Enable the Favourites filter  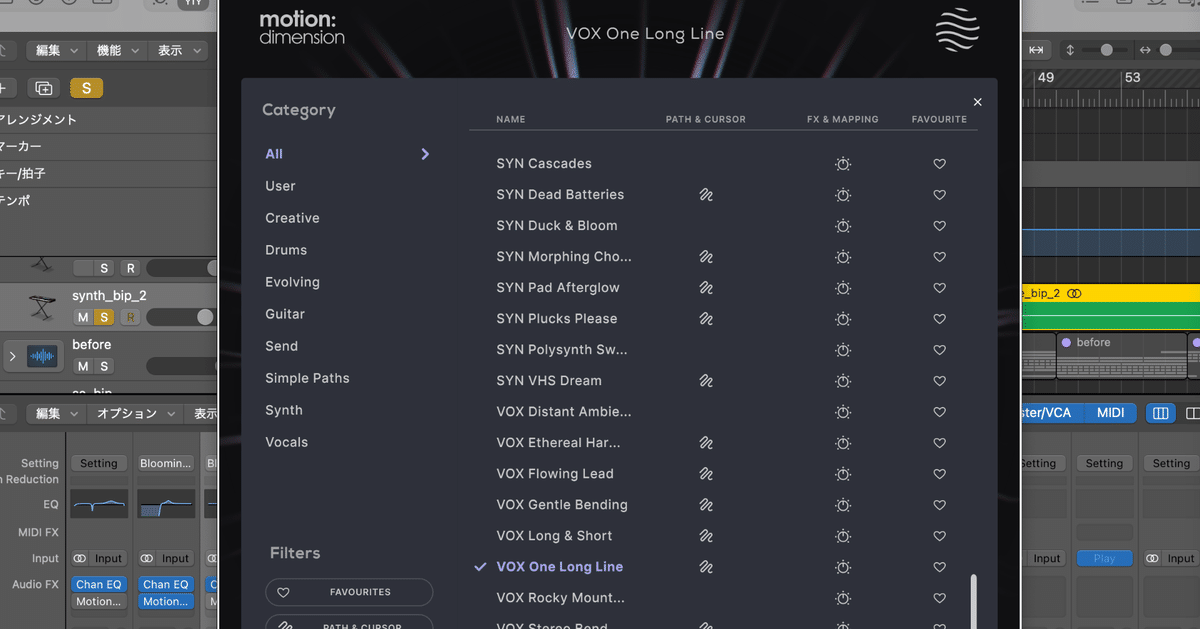tap(349, 592)
